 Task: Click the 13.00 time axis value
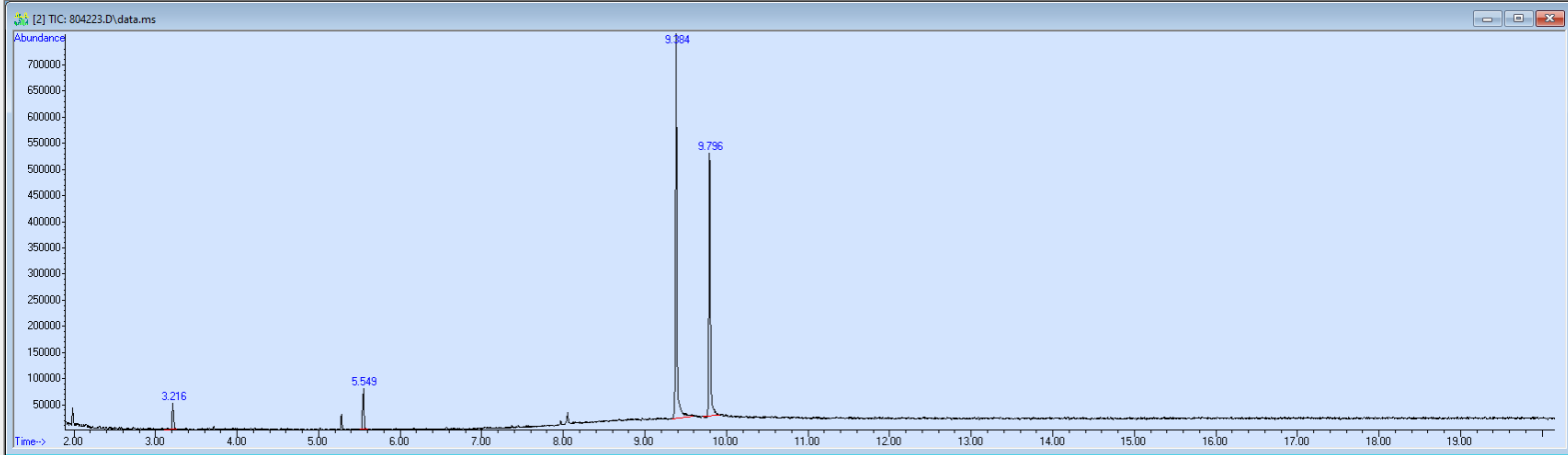pyautogui.click(x=970, y=441)
